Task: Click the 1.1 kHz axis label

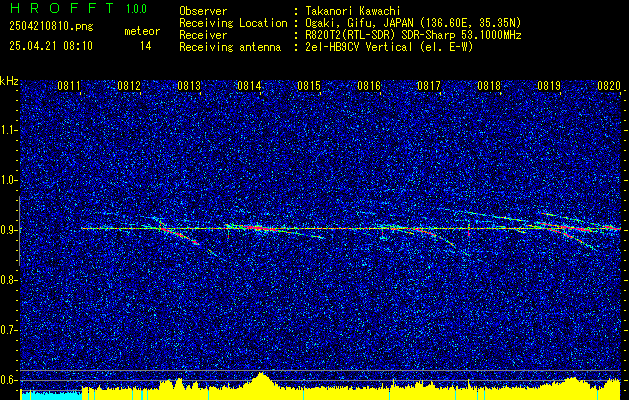Action: click(9, 131)
